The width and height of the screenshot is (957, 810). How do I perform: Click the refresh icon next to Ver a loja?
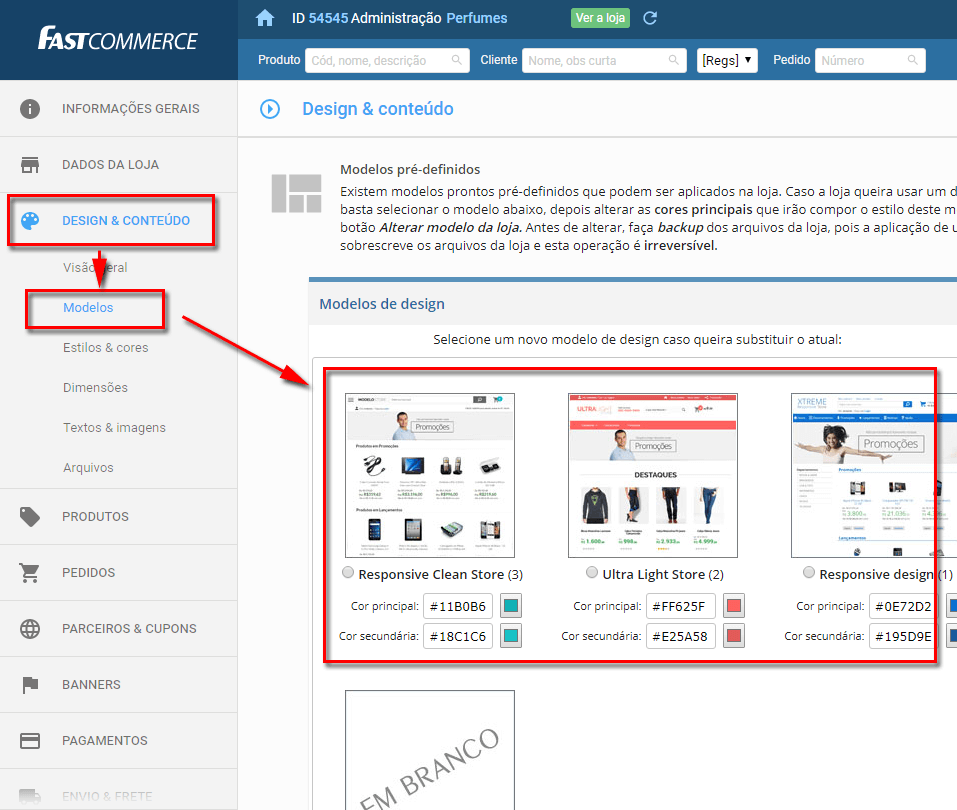[651, 18]
